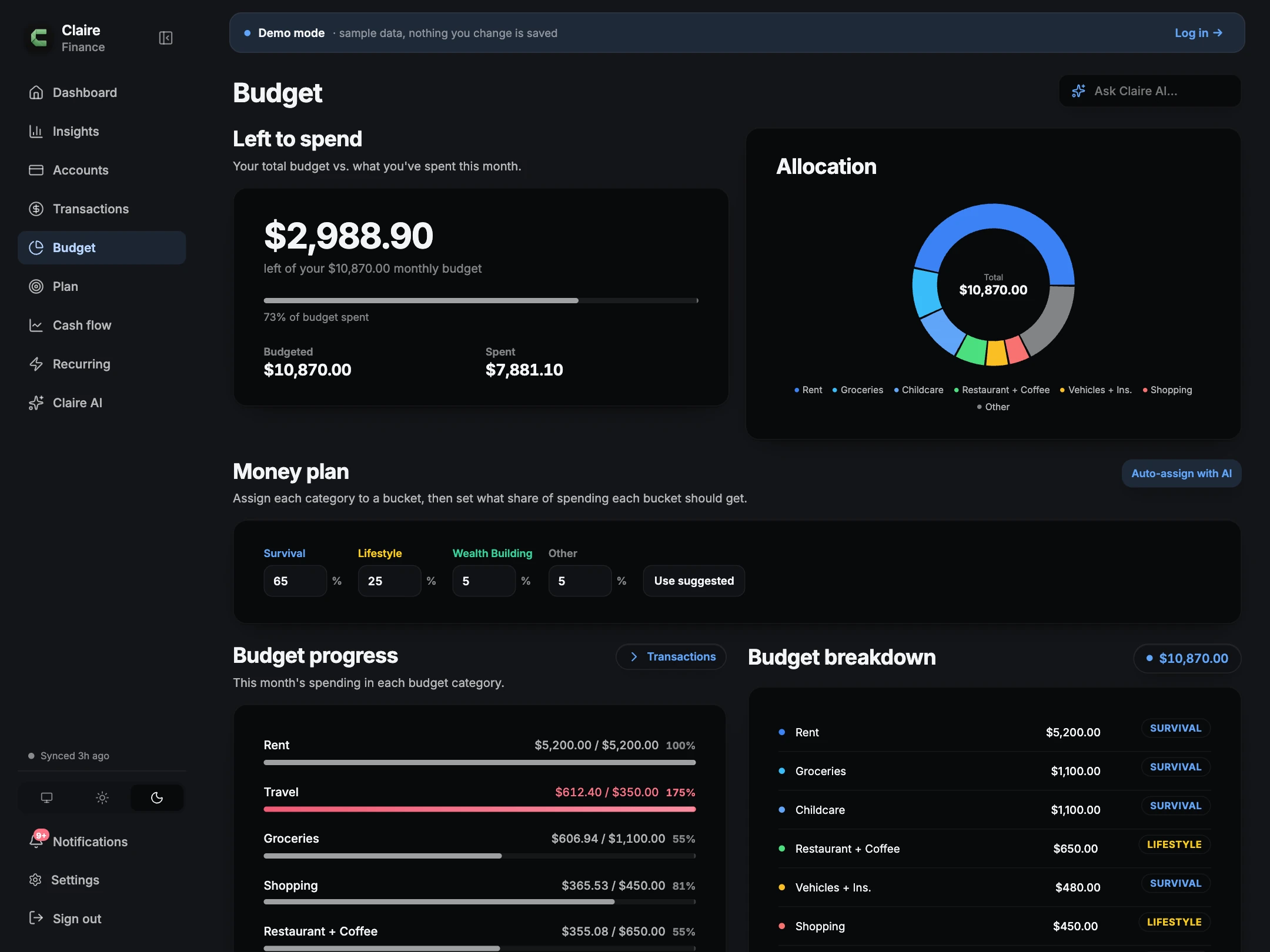This screenshot has width=1270, height=952.
Task: Click LIFESTYLE tag on Shopping row
Action: coord(1174,922)
